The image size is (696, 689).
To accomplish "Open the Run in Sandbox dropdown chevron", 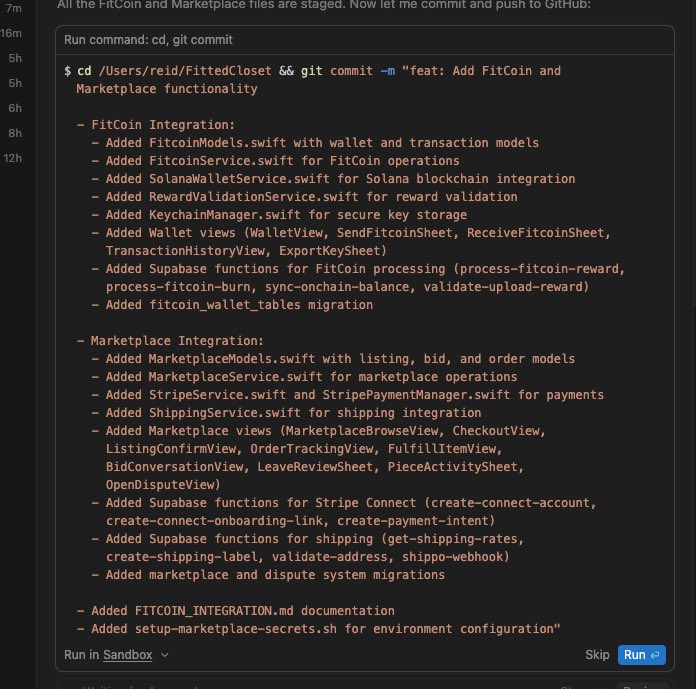I will [x=164, y=655].
